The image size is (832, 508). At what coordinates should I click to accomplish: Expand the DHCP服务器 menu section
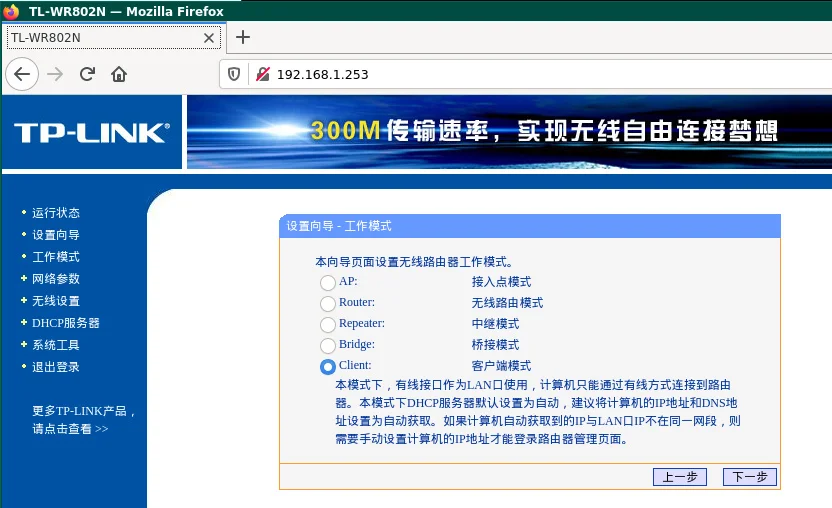[65, 323]
